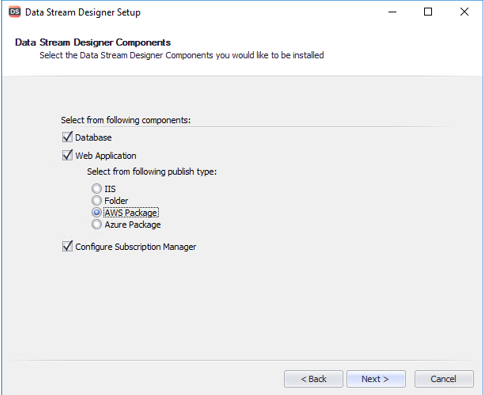Select the IIS publish type
The width and height of the screenshot is (483, 395).
coord(97,189)
